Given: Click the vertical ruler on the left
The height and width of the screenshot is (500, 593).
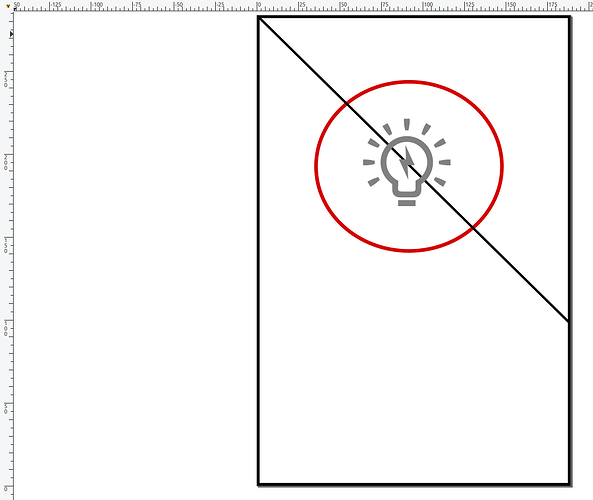Looking at the screenshot, I should click(6, 256).
